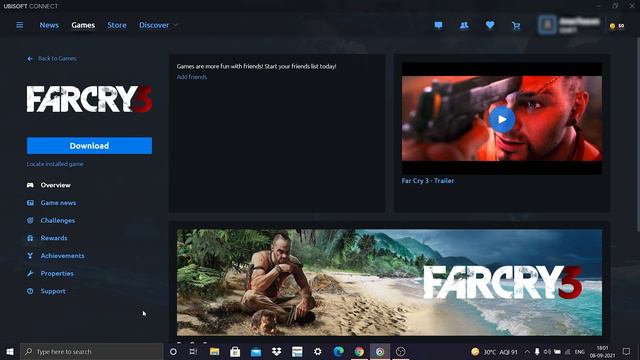Click the Add friends link
This screenshot has height=360, width=640.
[x=192, y=77]
